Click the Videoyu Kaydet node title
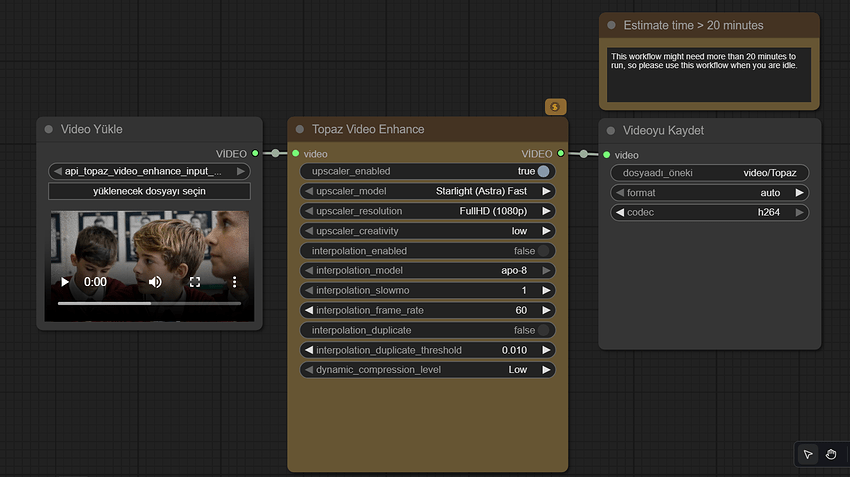 [x=663, y=131]
